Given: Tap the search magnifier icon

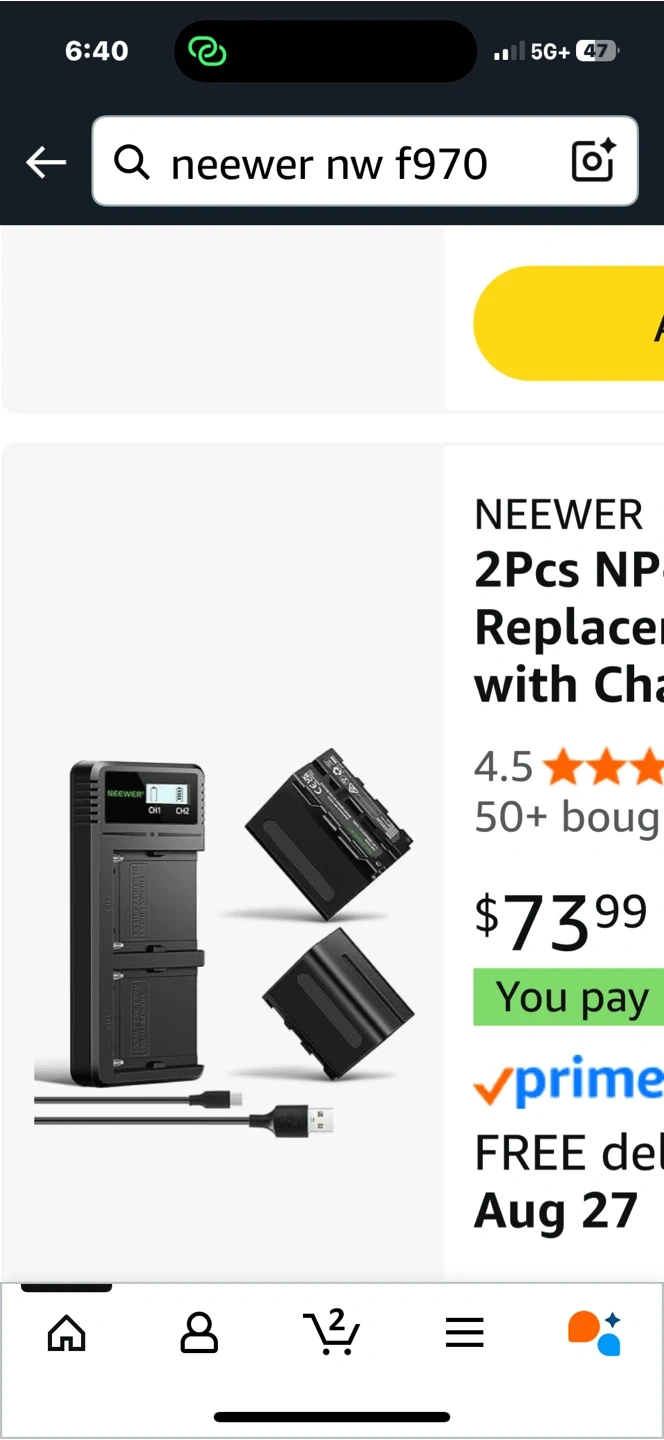Looking at the screenshot, I should pyautogui.click(x=132, y=161).
